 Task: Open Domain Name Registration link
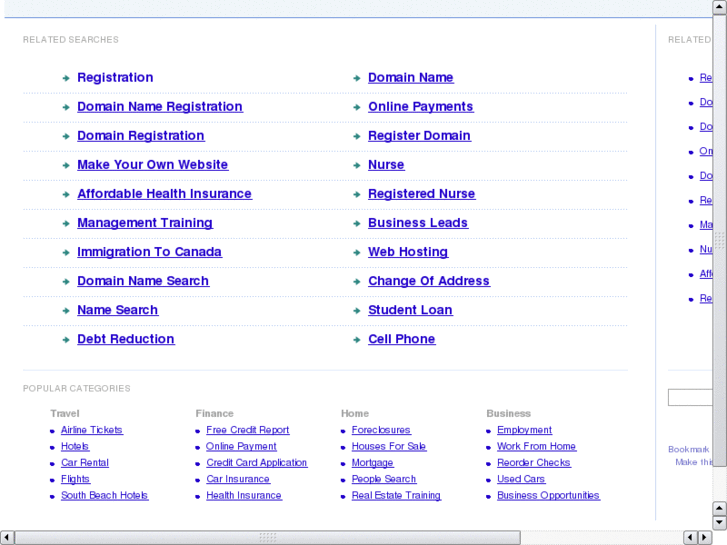pyautogui.click(x=159, y=107)
